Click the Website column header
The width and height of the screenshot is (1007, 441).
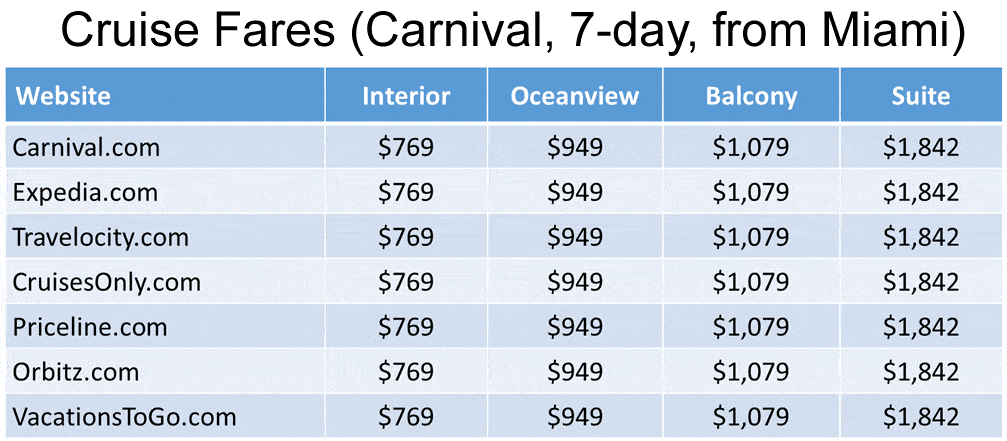point(63,96)
